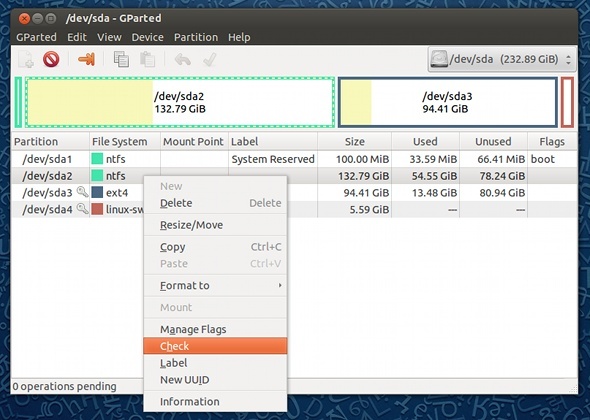Select Copy from the context menu

[x=215, y=247]
